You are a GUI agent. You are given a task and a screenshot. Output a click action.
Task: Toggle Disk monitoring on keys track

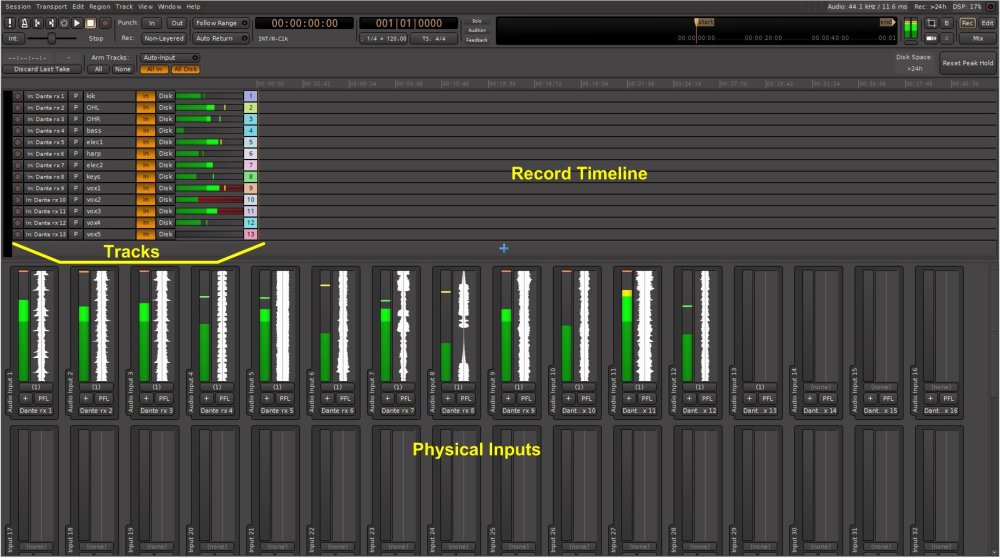pos(165,176)
